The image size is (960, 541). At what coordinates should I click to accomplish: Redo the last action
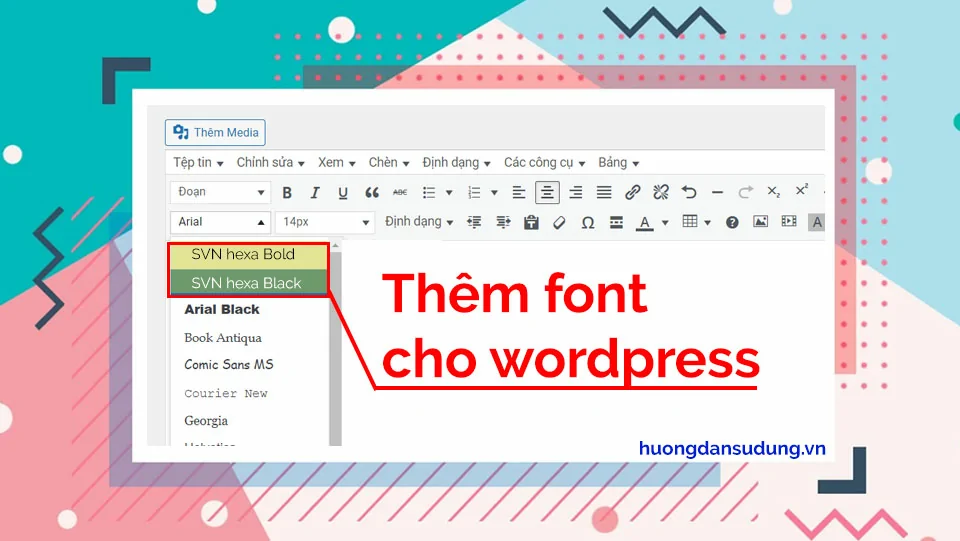point(745,193)
